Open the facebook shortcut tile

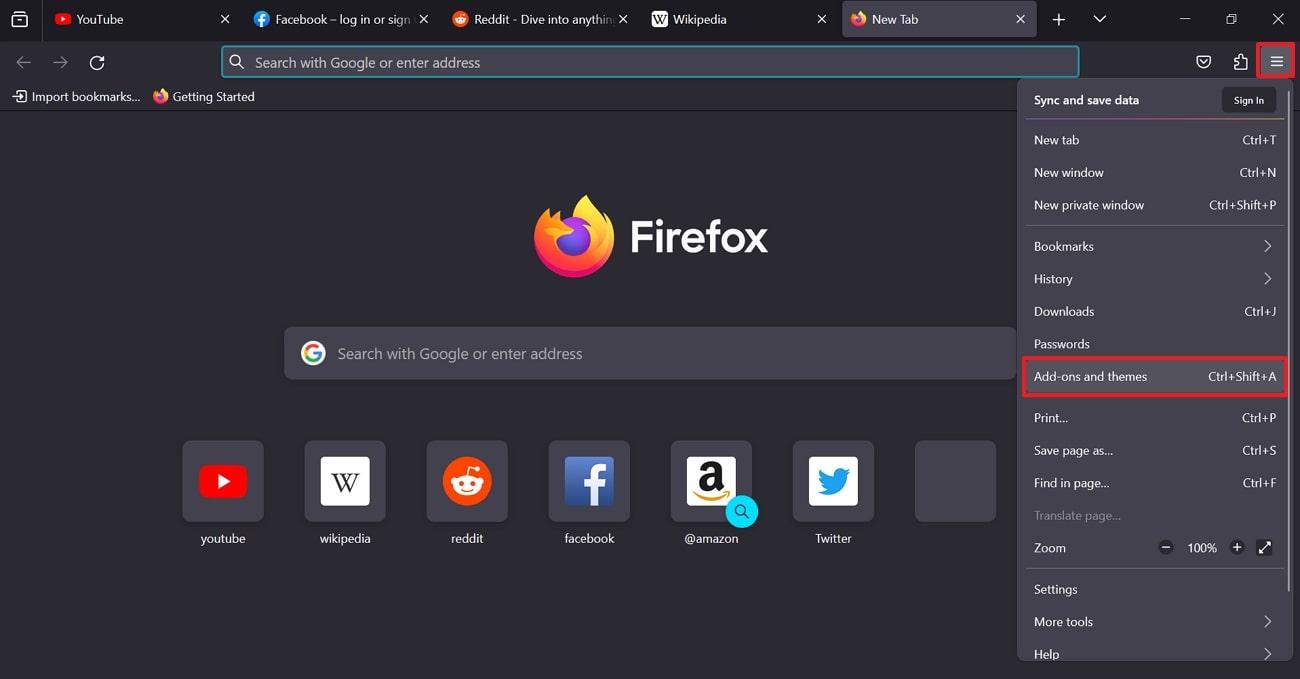pyautogui.click(x=589, y=481)
